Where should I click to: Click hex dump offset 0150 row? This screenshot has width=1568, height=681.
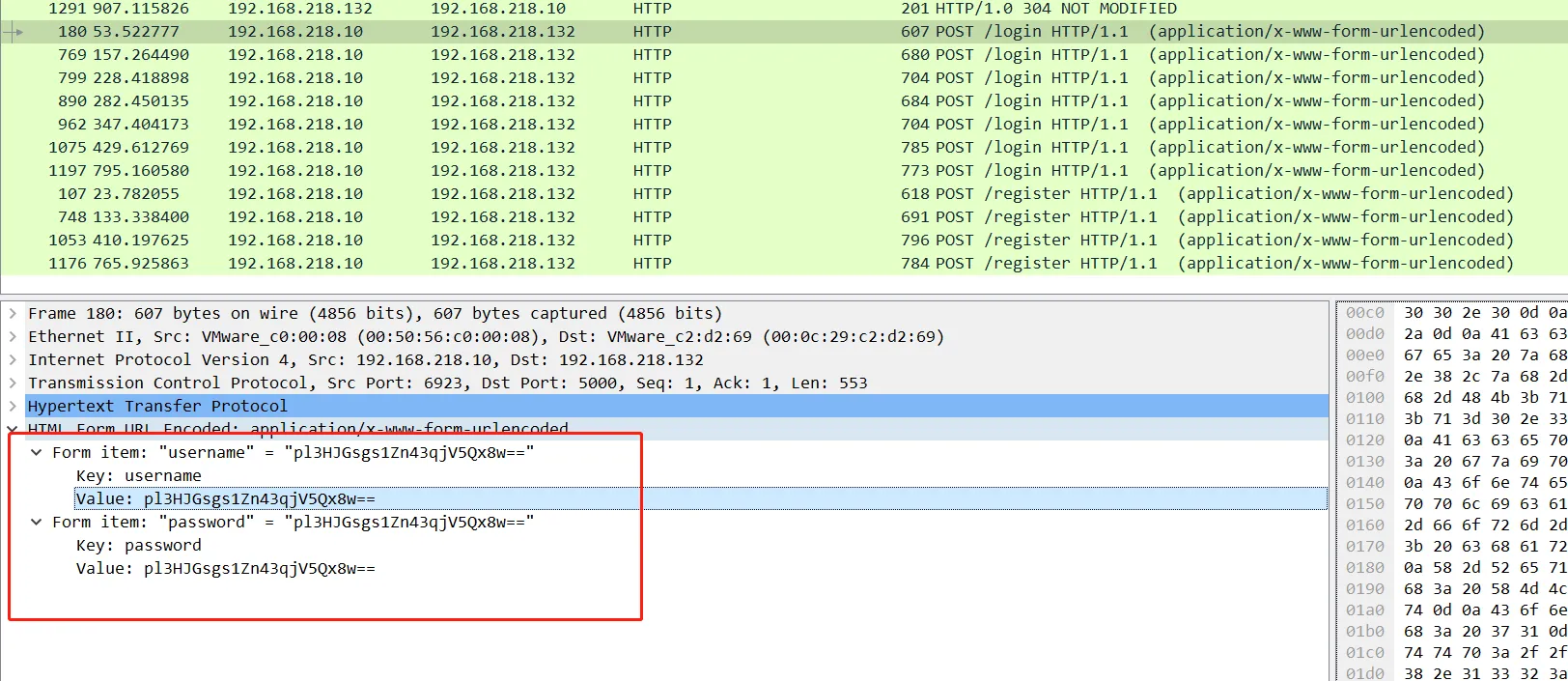(x=1448, y=504)
